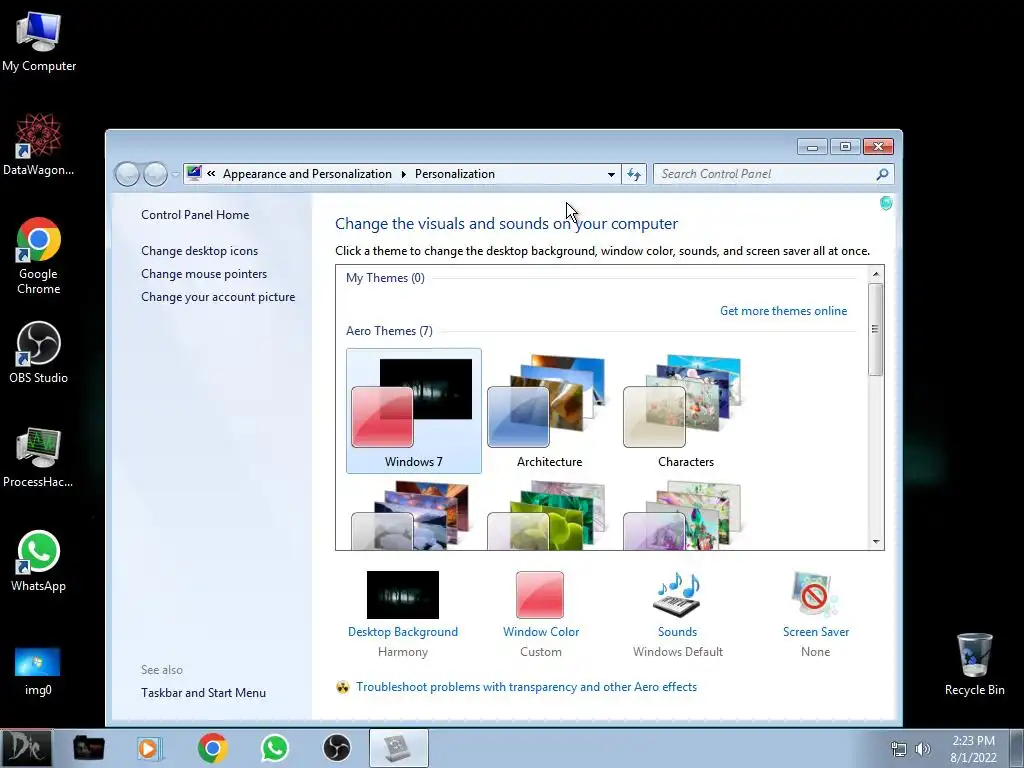Open the folder icon in taskbar
Image resolution: width=1024 pixels, height=768 pixels.
(88, 748)
